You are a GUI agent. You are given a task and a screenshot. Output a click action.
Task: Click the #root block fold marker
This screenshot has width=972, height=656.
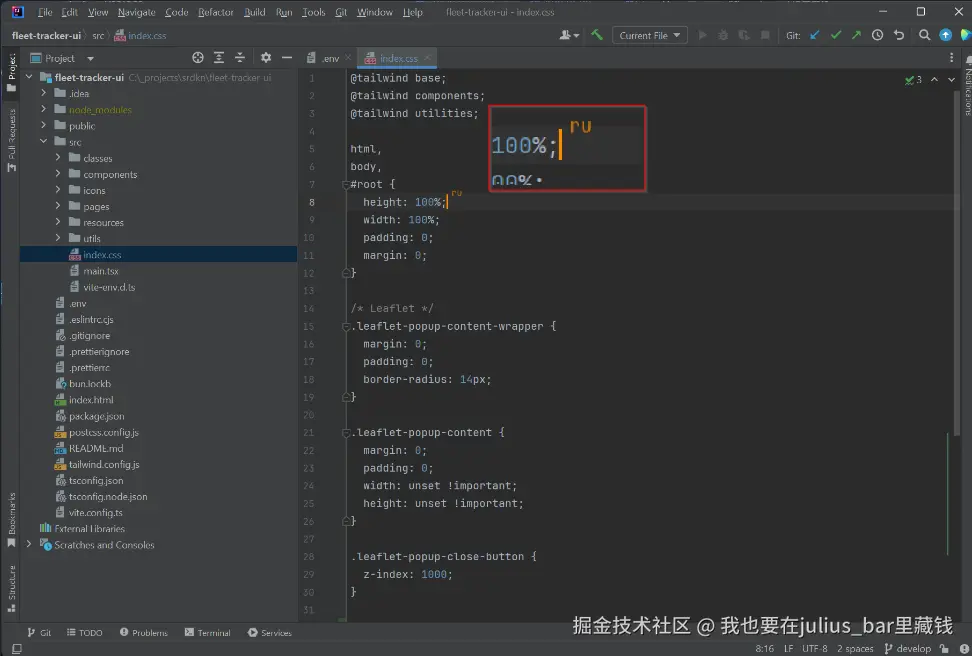tap(346, 184)
